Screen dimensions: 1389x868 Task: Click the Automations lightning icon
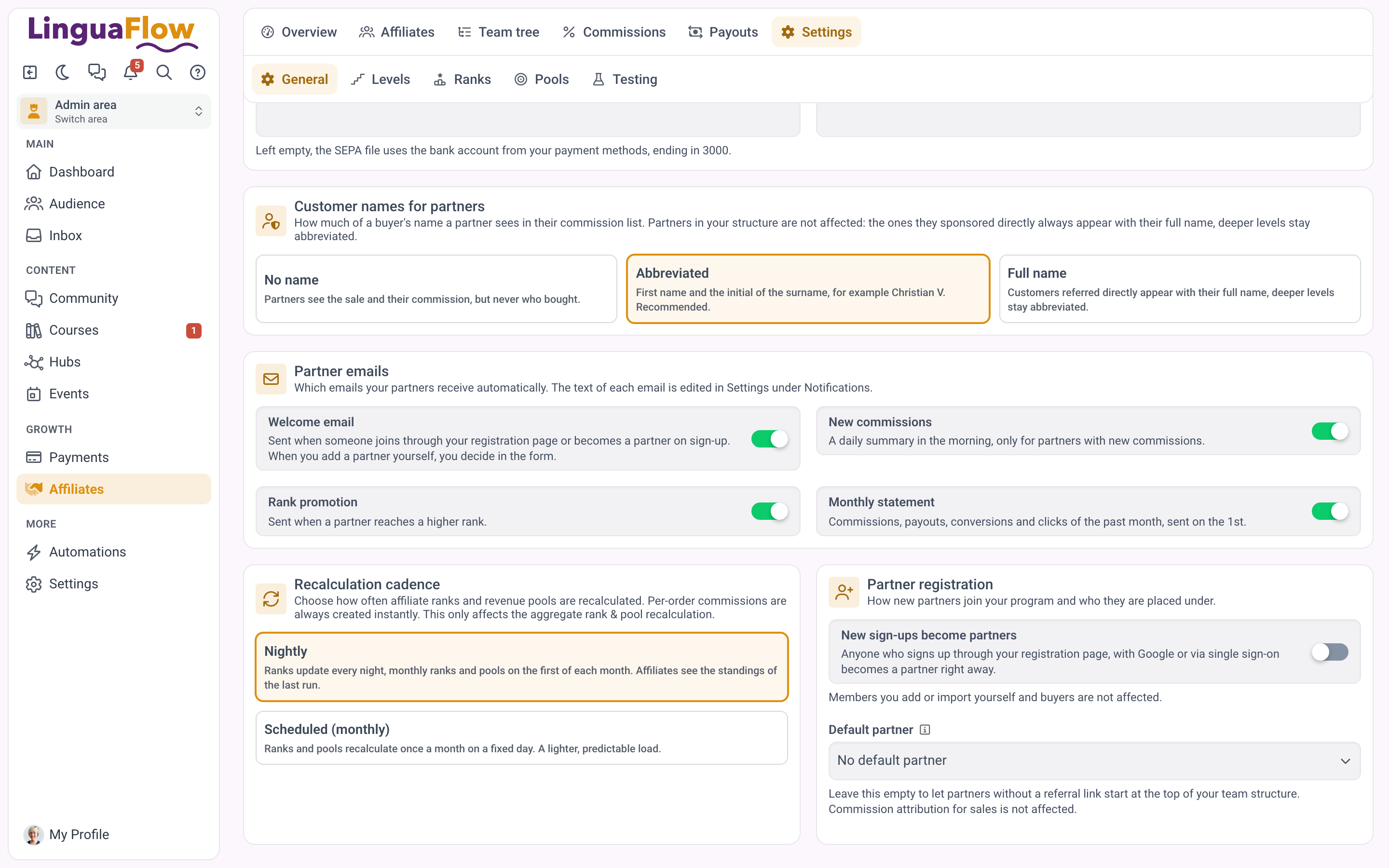[34, 552]
